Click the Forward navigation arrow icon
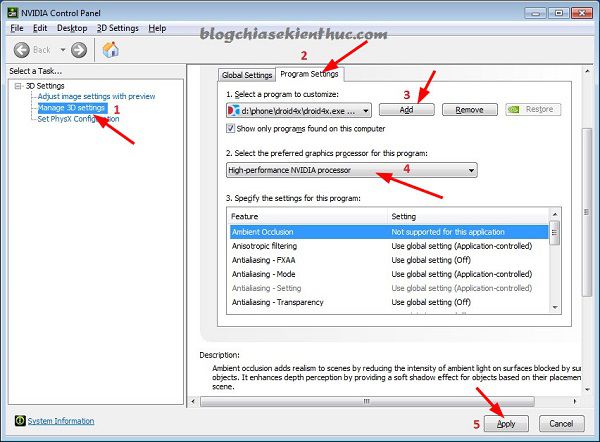The width and height of the screenshot is (600, 442). pyautogui.click(x=79, y=50)
